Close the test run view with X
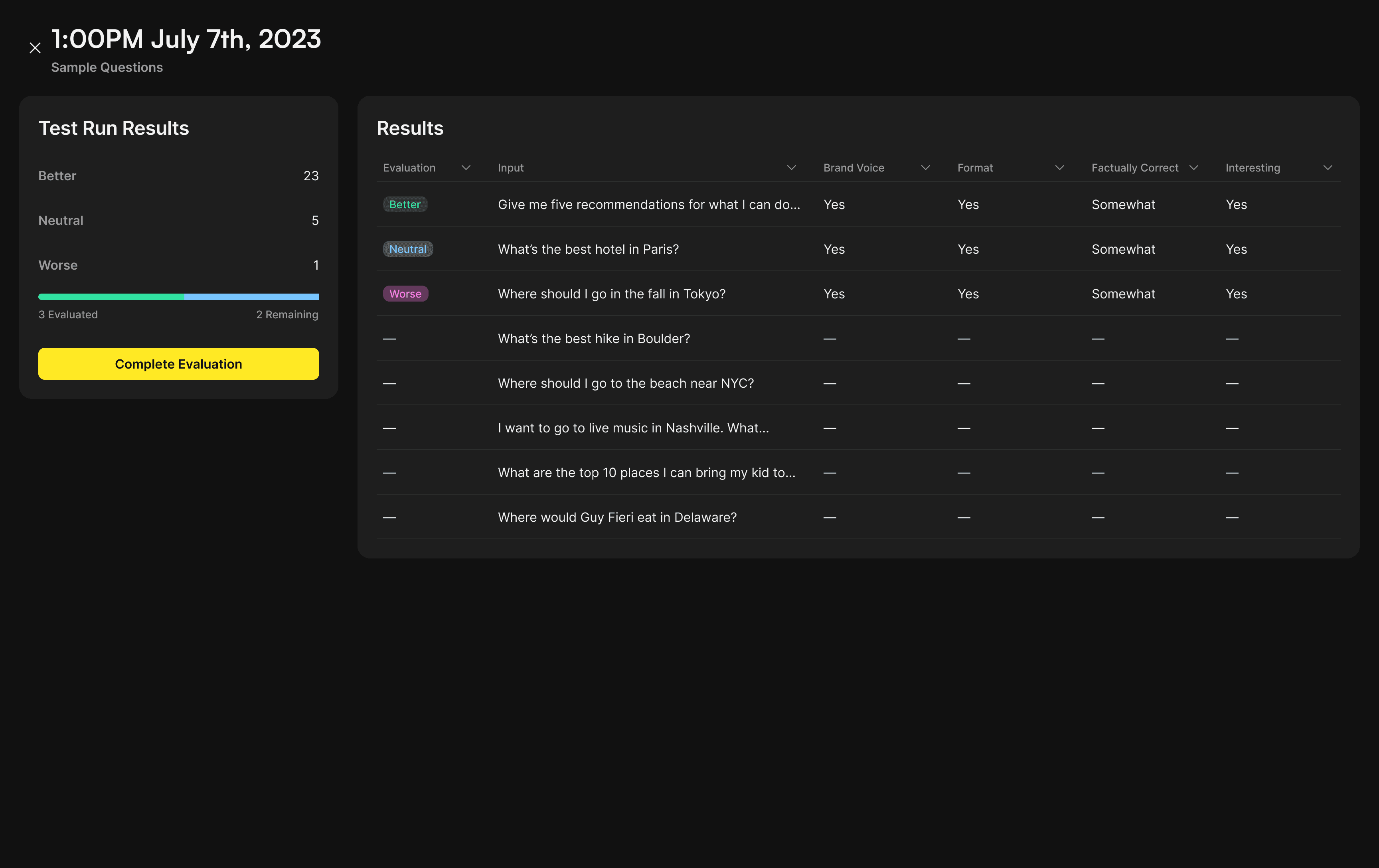1379x868 pixels. 35,48
